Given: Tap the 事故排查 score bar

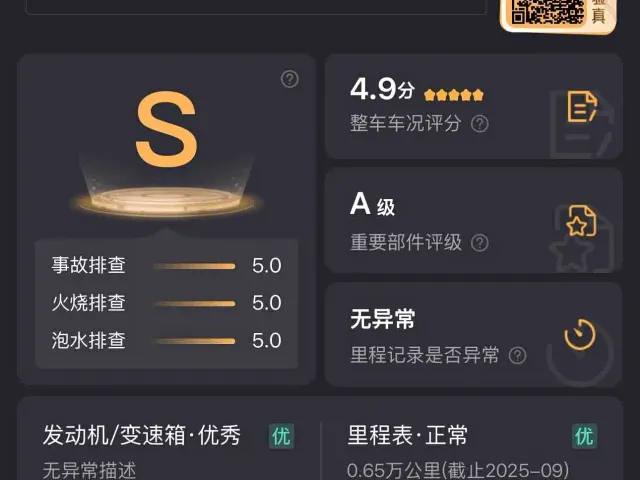Looking at the screenshot, I should [x=194, y=266].
